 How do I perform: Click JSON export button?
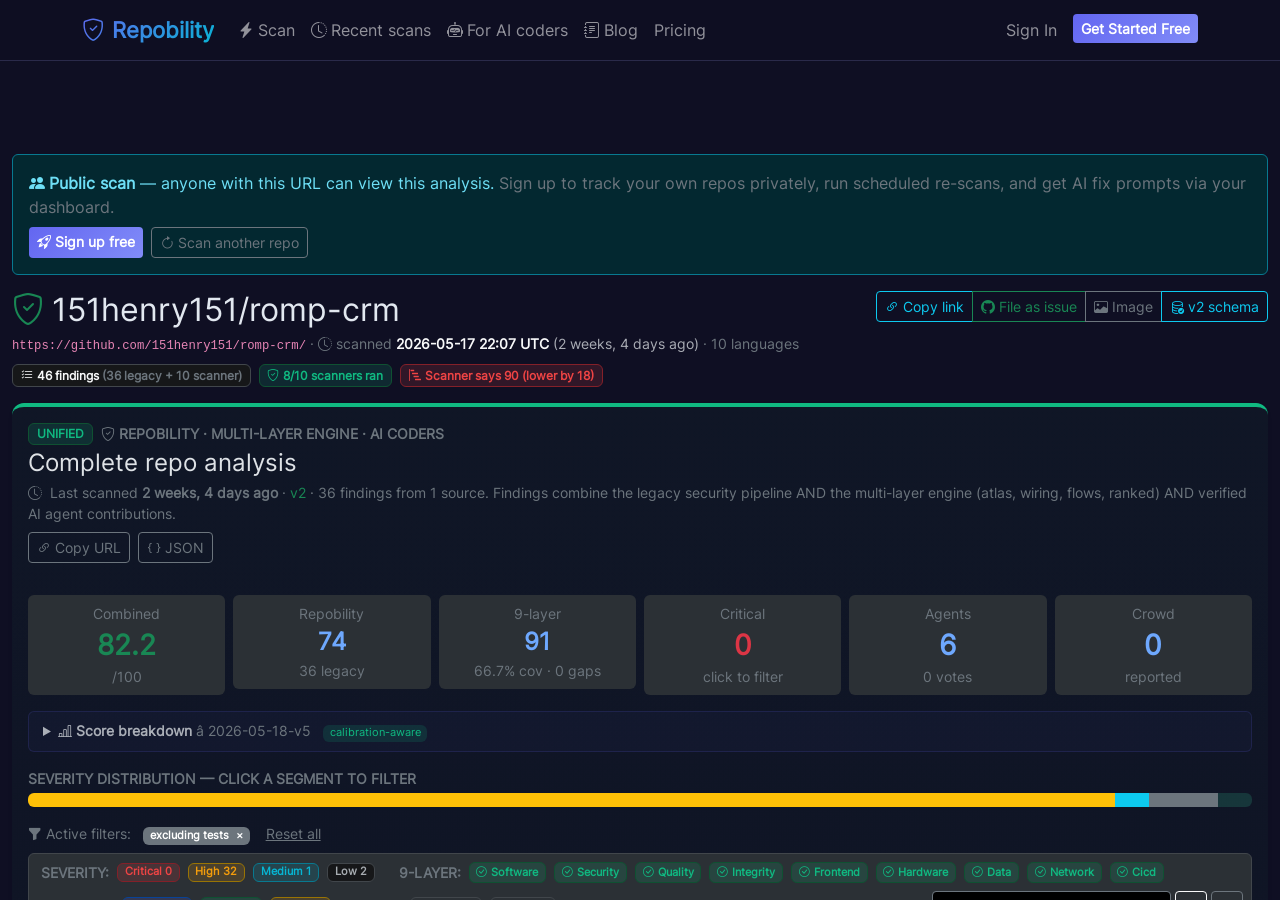[175, 547]
